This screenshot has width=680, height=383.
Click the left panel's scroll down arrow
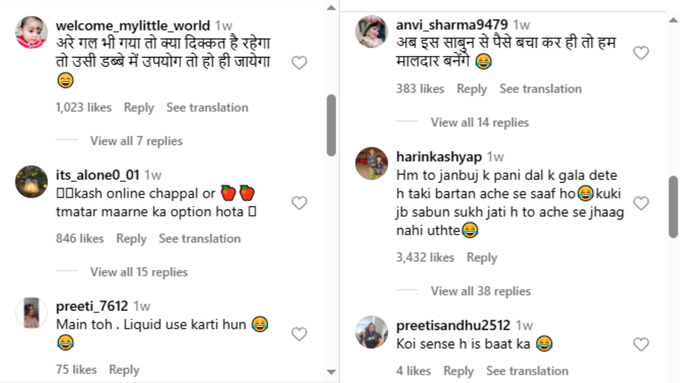point(331,372)
